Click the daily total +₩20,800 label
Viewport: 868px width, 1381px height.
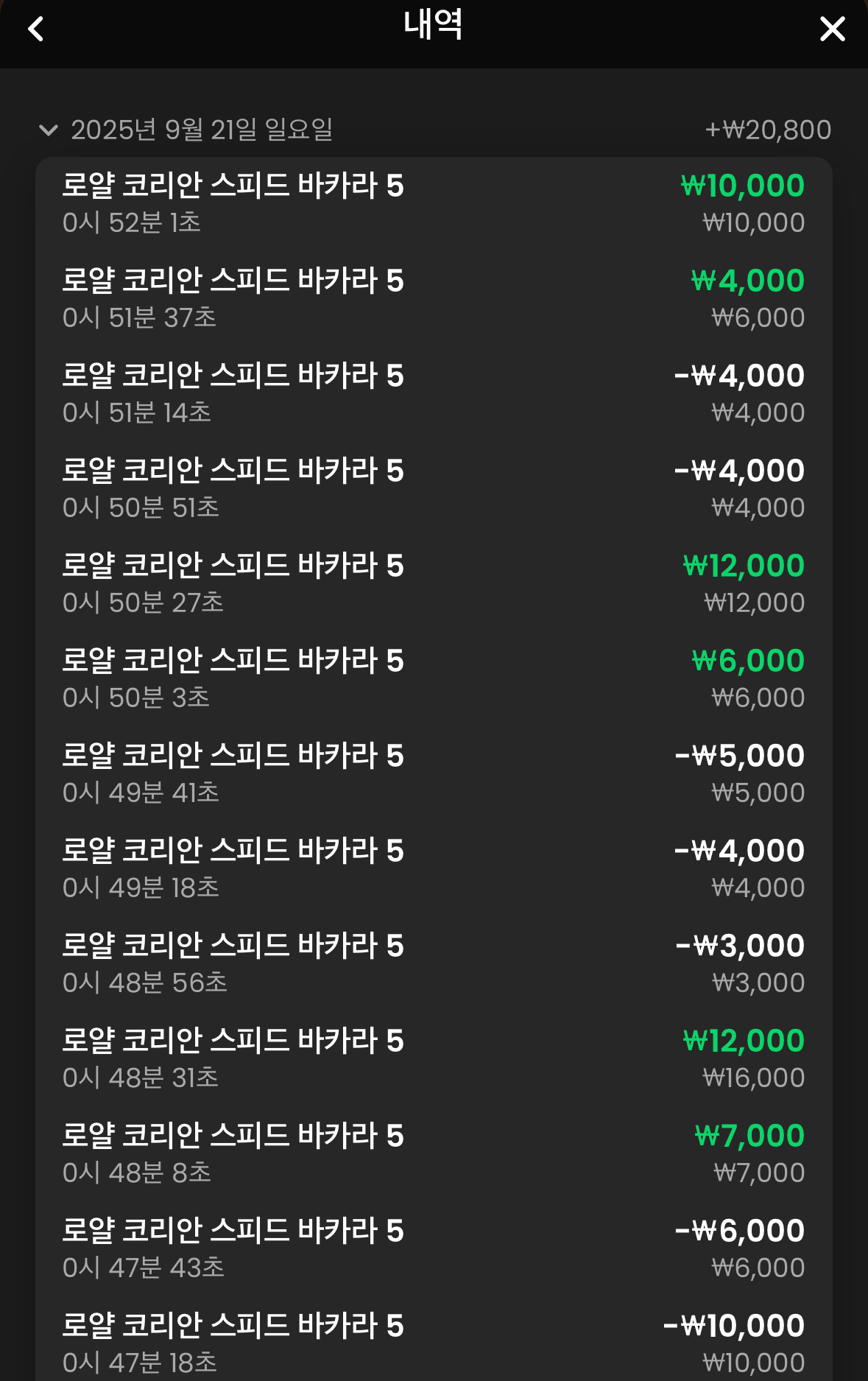point(768,130)
